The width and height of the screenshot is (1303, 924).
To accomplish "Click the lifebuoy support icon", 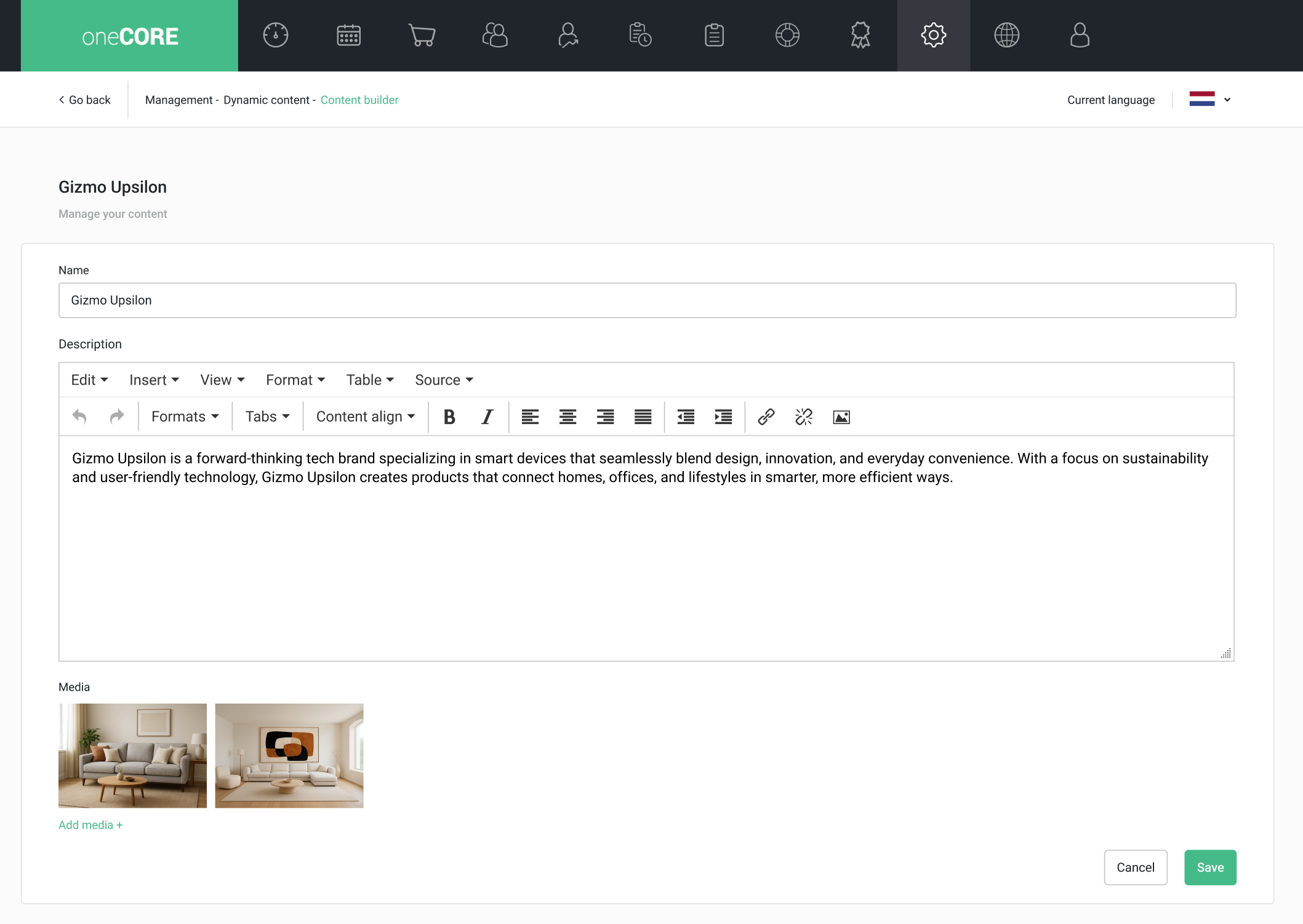I will (787, 35).
